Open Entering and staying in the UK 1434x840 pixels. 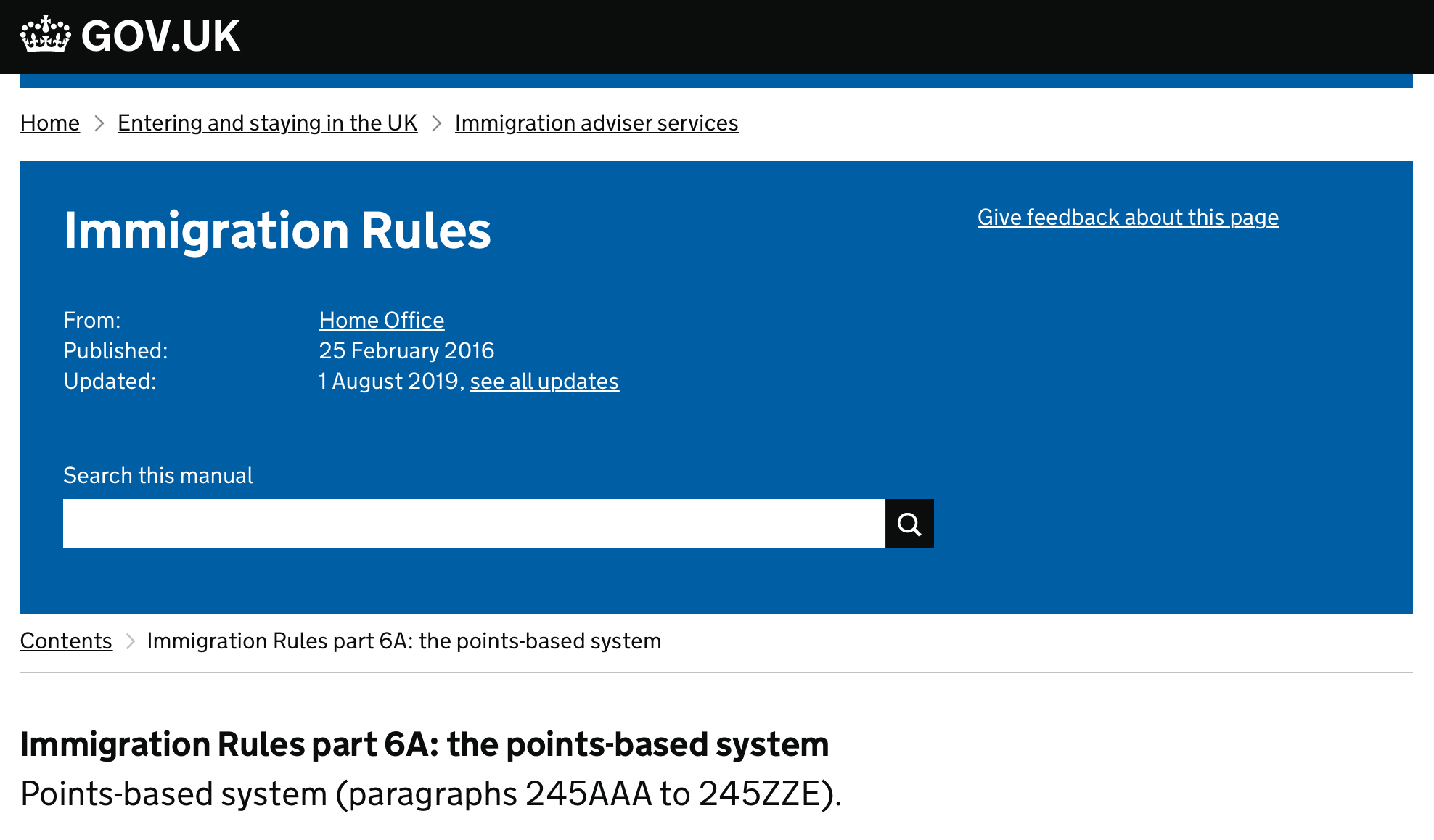(x=267, y=123)
